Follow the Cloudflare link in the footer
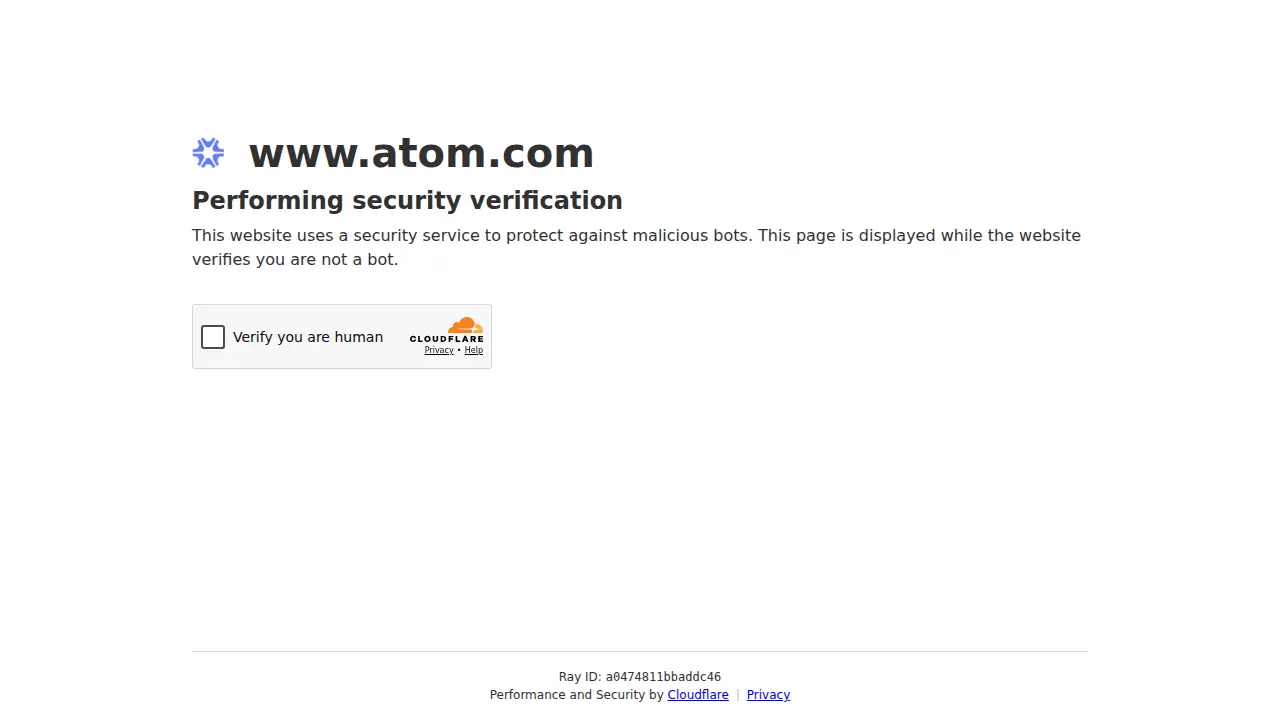This screenshot has width=1280, height=720. 698,695
